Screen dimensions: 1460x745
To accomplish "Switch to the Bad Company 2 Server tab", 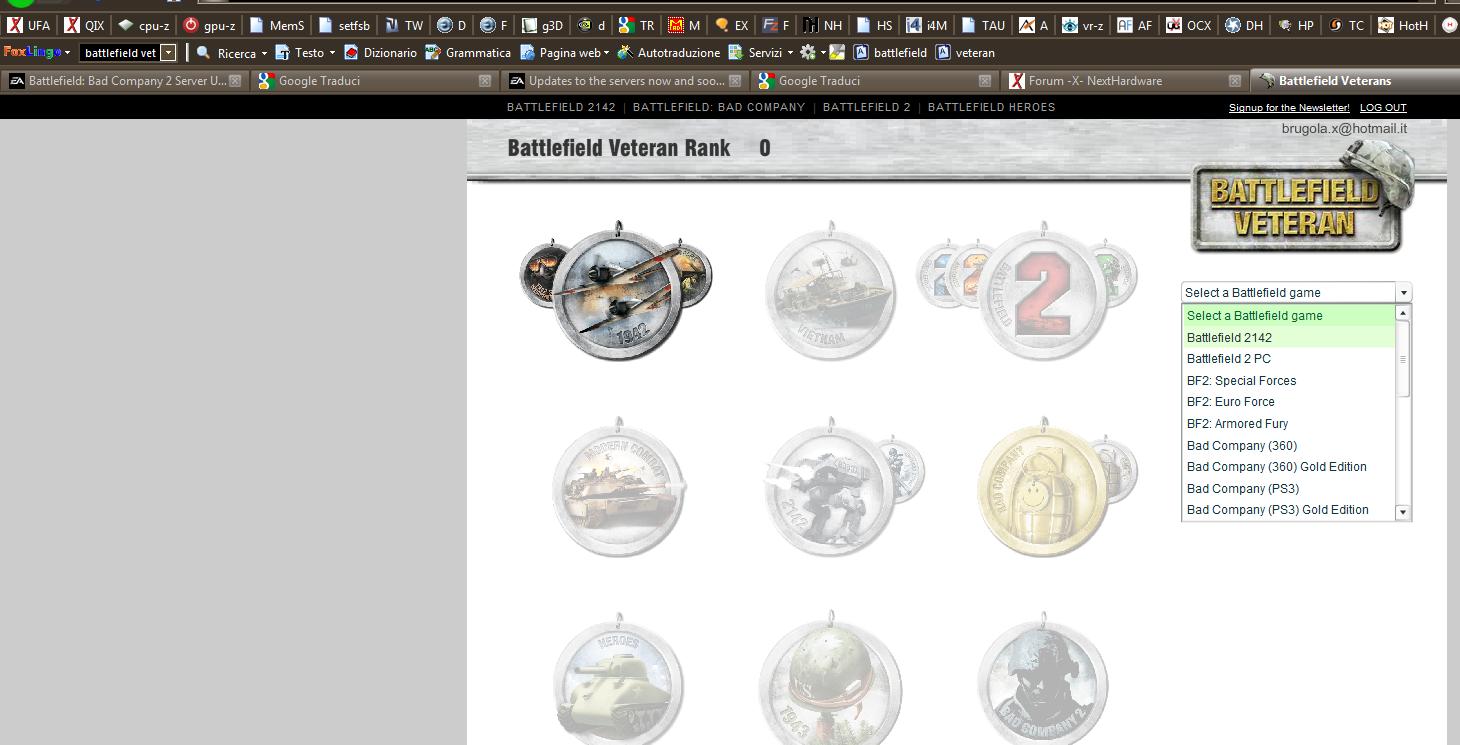I will pos(124,81).
